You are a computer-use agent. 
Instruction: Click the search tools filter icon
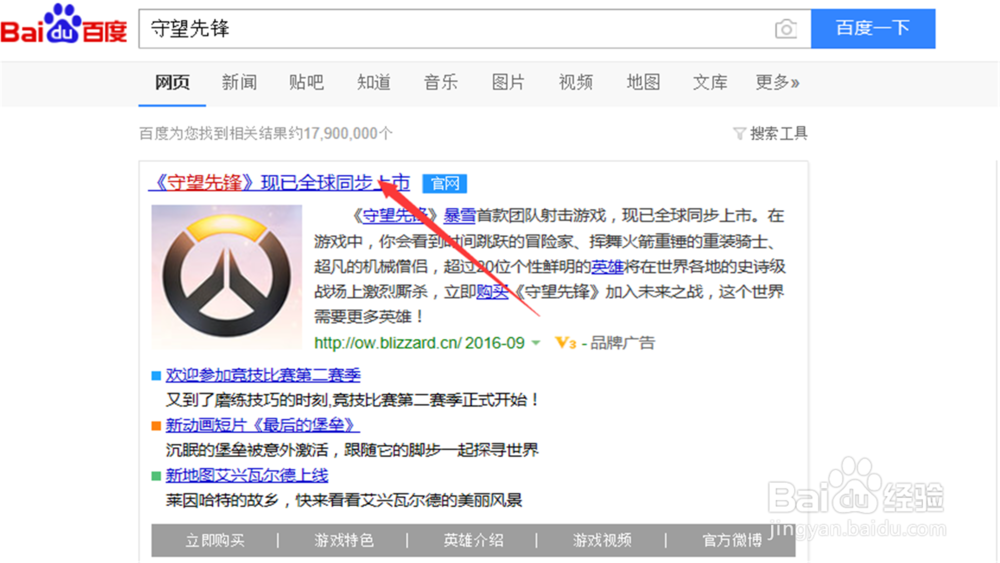tap(739, 133)
